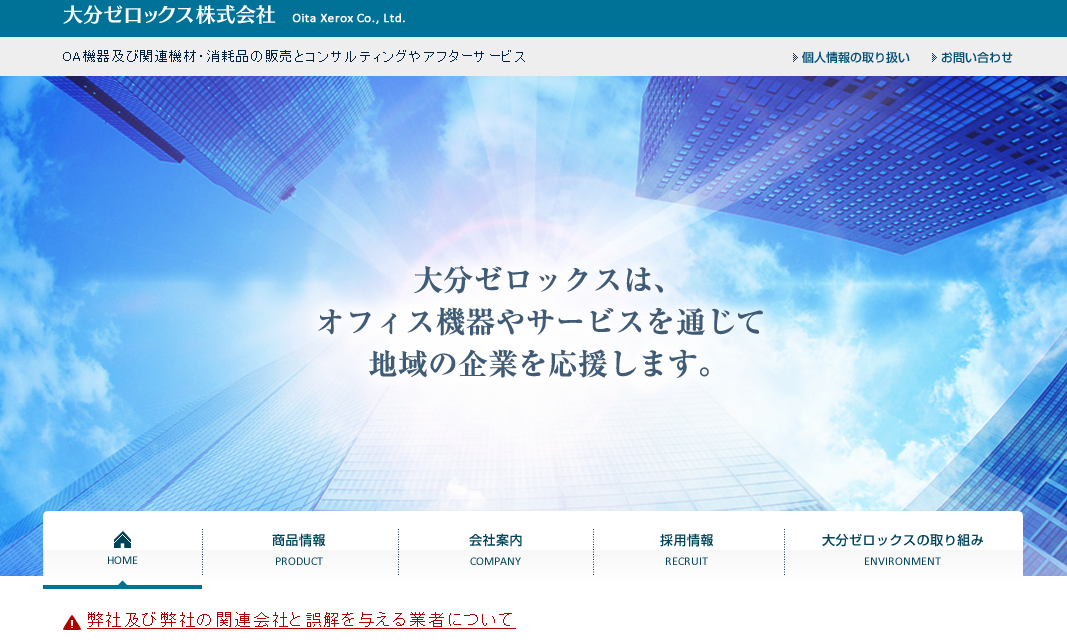Click the hero banner slogan 地域の企業を応援します

[x=542, y=364]
